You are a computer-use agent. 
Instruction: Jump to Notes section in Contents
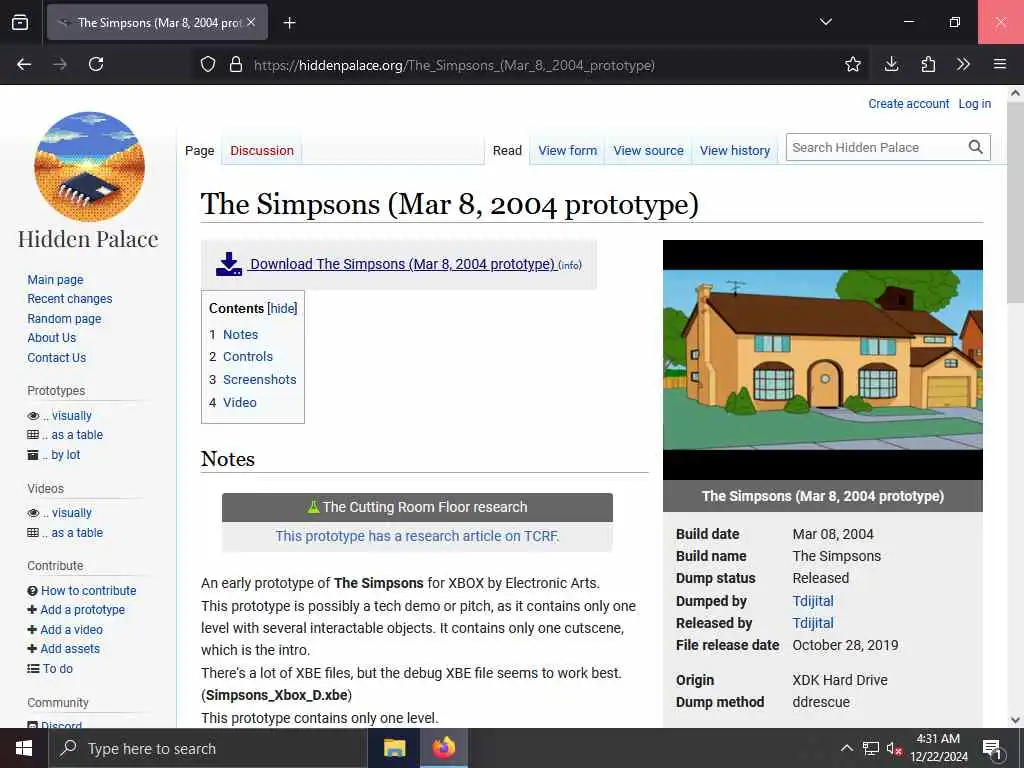pyautogui.click(x=240, y=334)
